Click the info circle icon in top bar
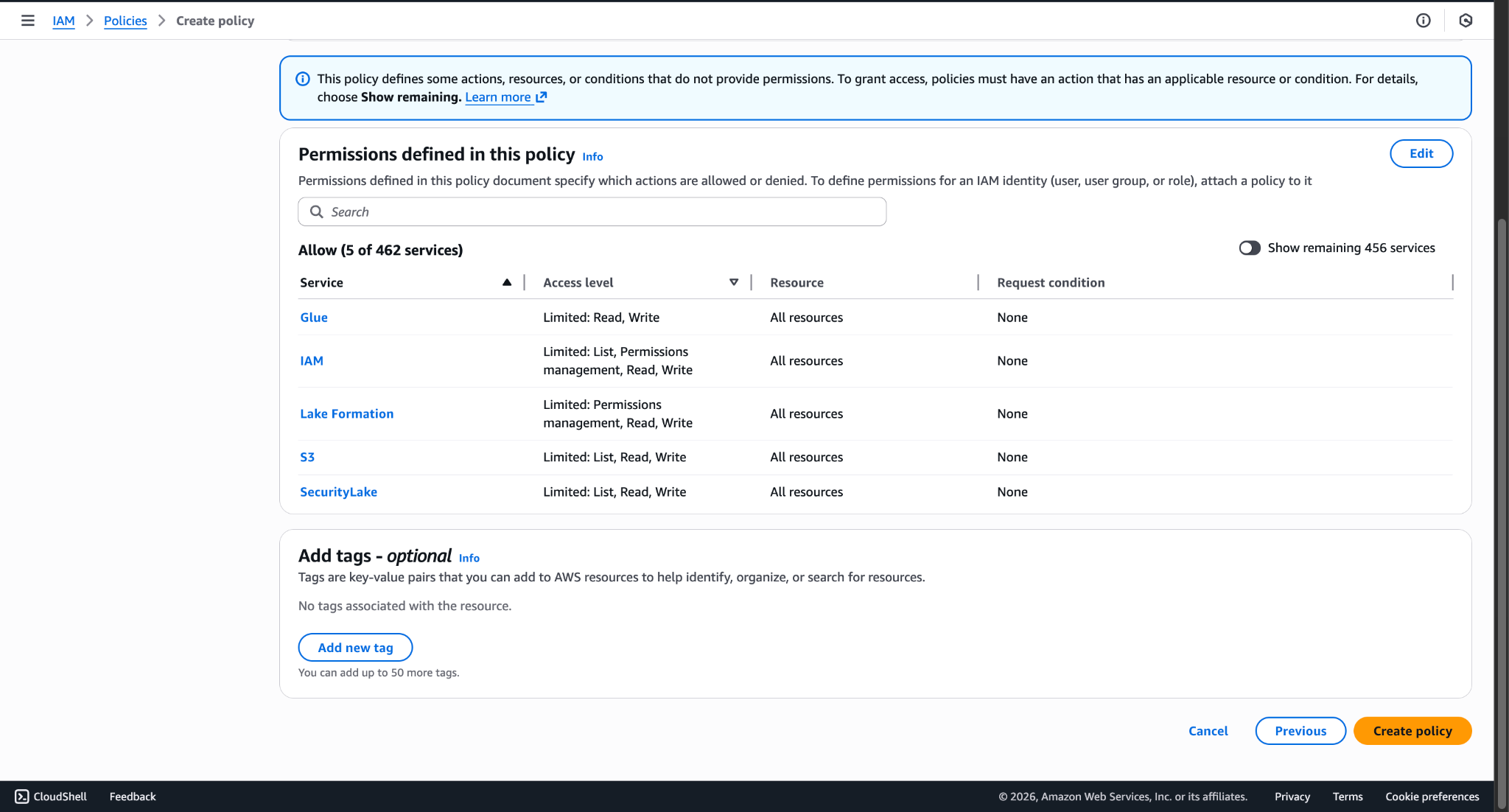 click(1423, 21)
